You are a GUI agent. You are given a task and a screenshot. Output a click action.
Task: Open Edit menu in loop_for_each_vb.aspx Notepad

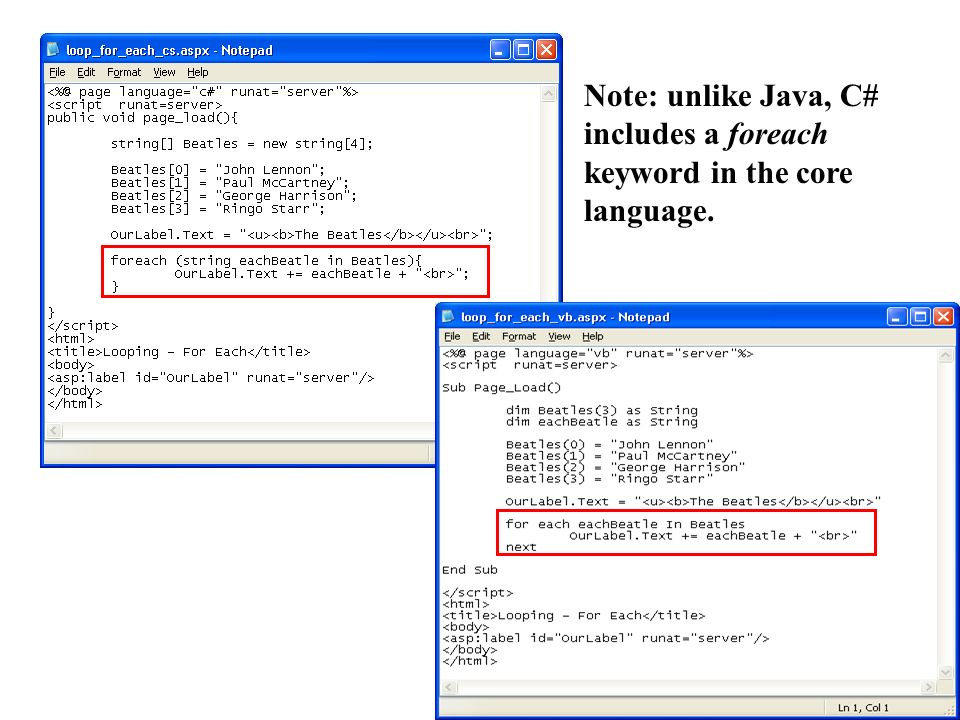pos(481,336)
